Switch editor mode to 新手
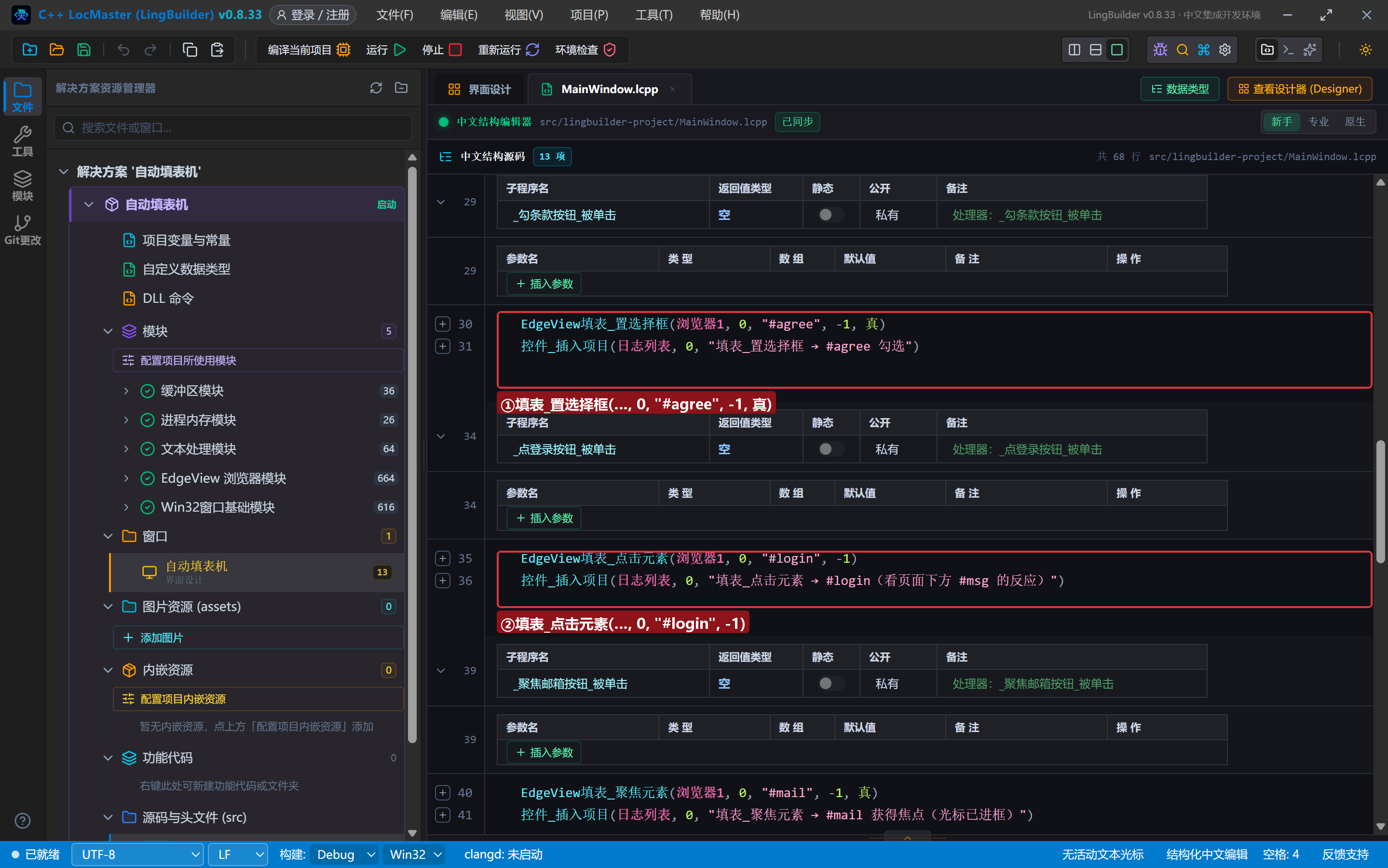The height and width of the screenshot is (868, 1388). [x=1281, y=122]
